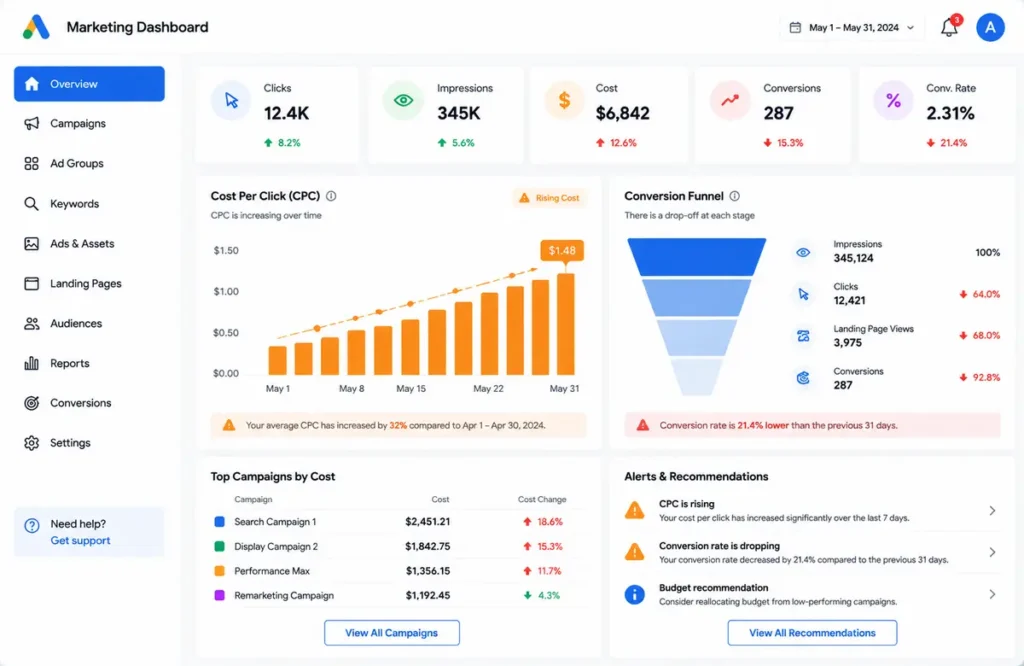The height and width of the screenshot is (666, 1024).
Task: Click Conversion rate is 21.4% lower banner
Action: 812,426
